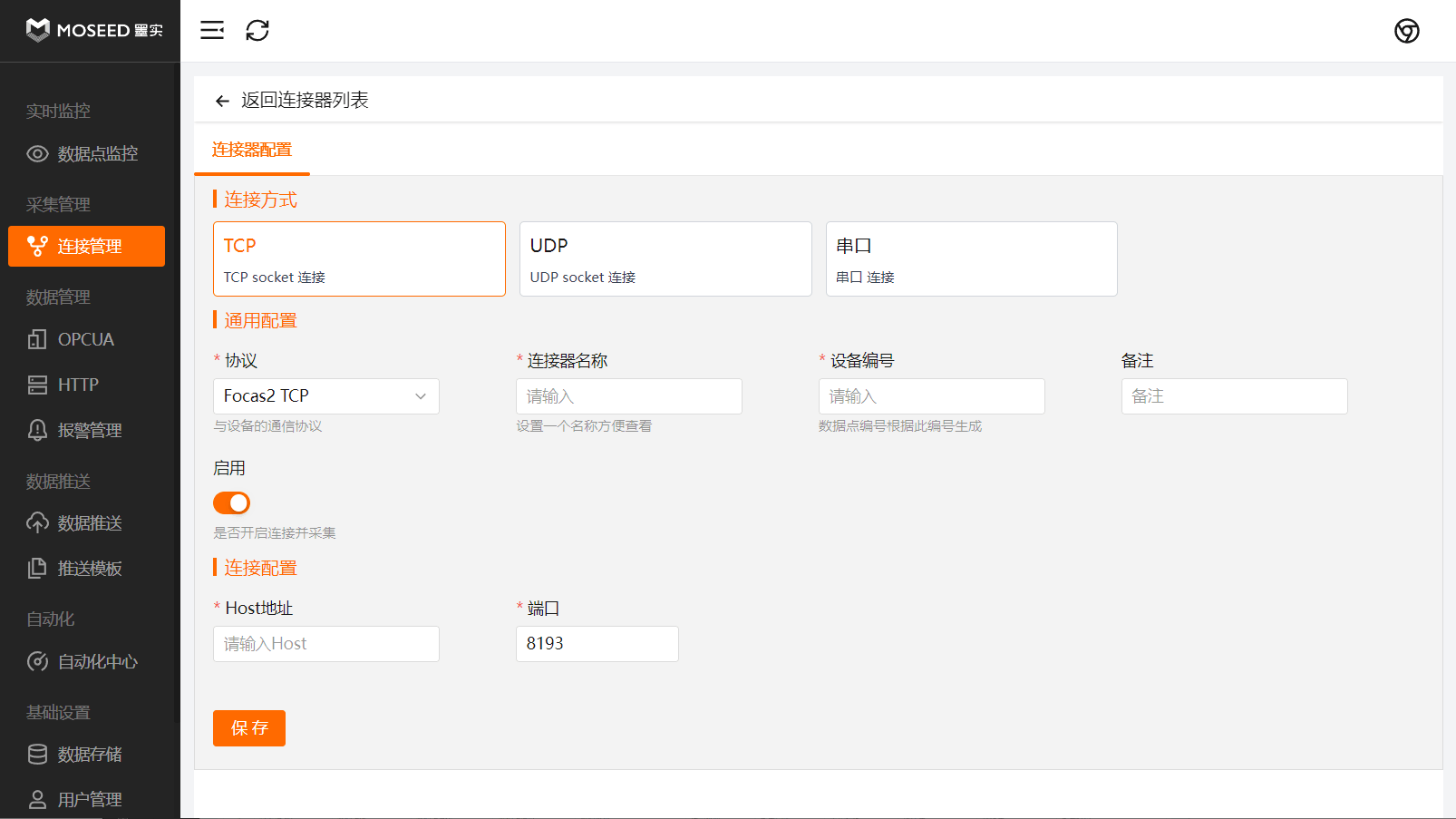
Task: Click the eye icon for 数据点监控
Action: 37,154
